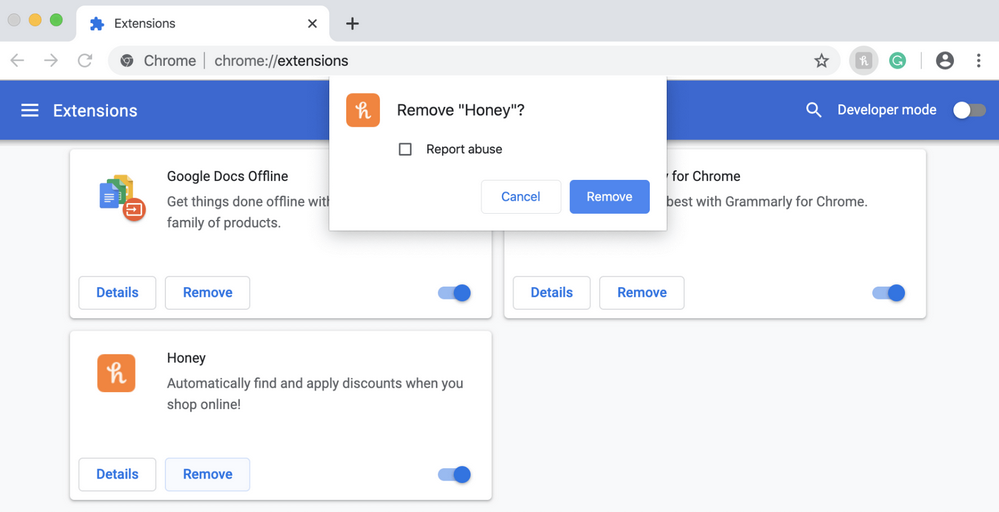The width and height of the screenshot is (999, 512).
Task: Click the browser forward arrow
Action: (x=51, y=60)
